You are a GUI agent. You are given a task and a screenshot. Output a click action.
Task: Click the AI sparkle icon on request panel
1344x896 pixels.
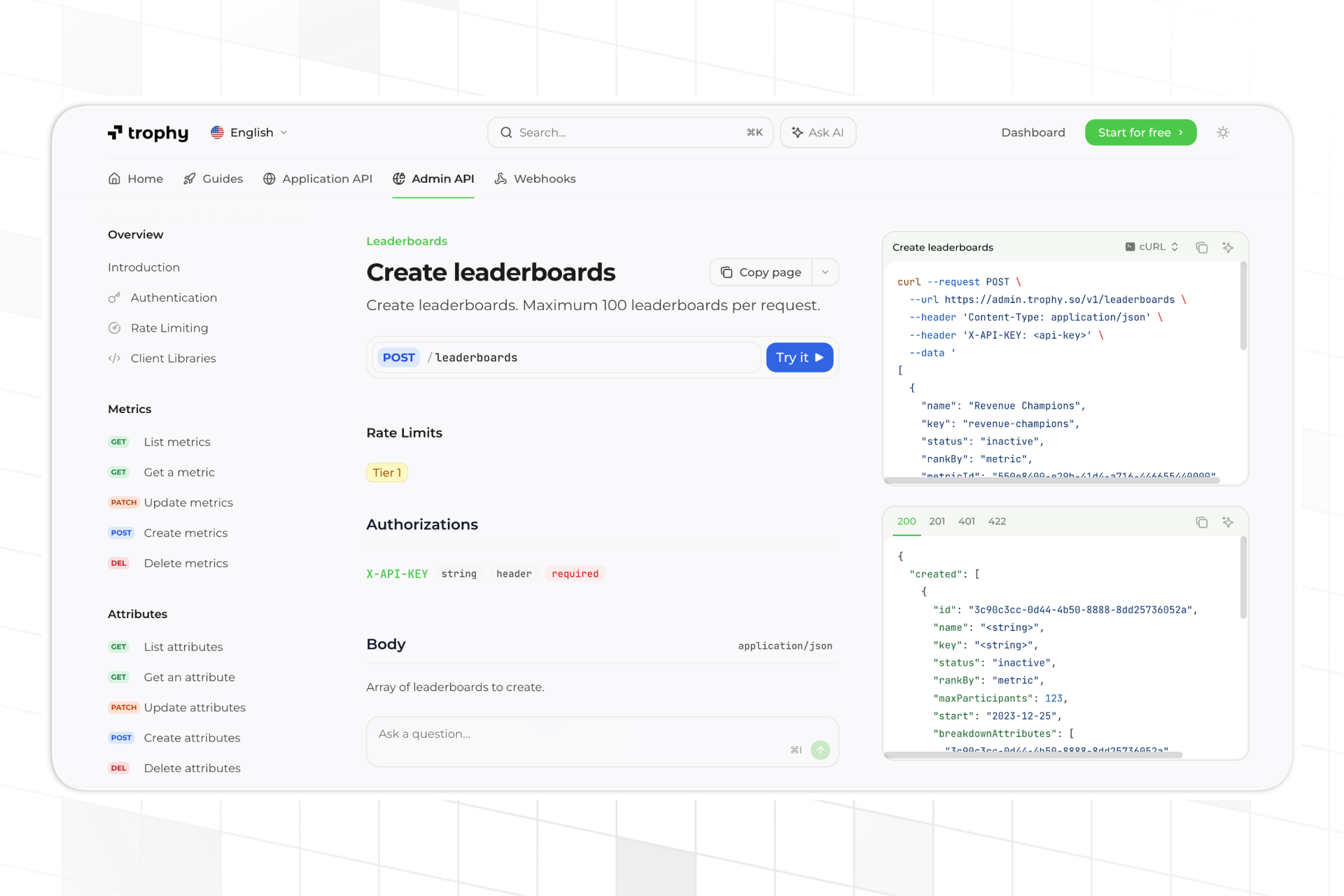pyautogui.click(x=1228, y=247)
